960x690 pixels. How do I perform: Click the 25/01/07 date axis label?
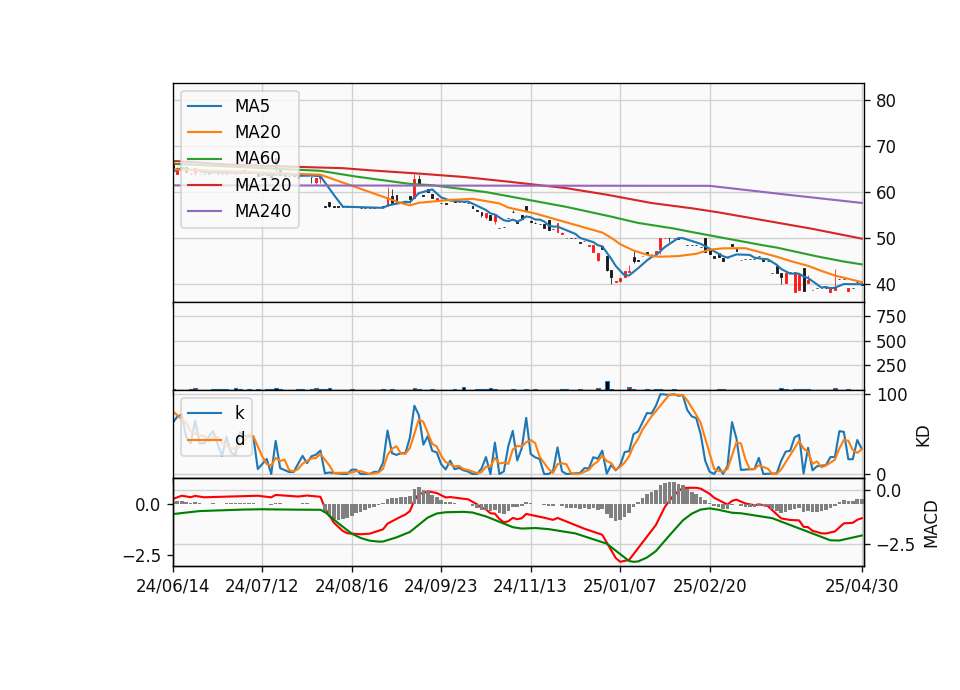pyautogui.click(x=620, y=586)
